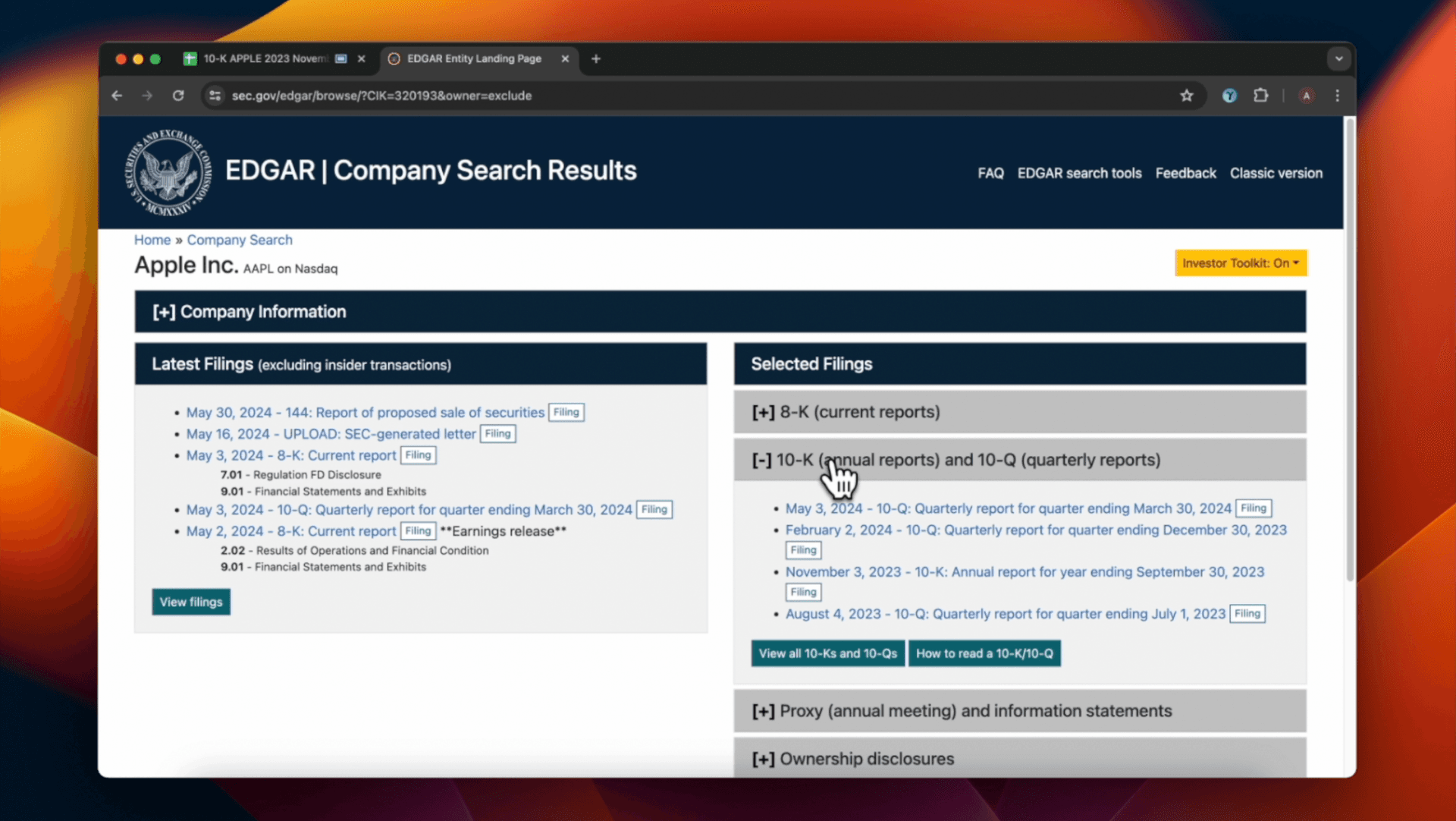Toggle Ownership disclosures section open
The height and width of the screenshot is (821, 1456).
click(x=764, y=758)
